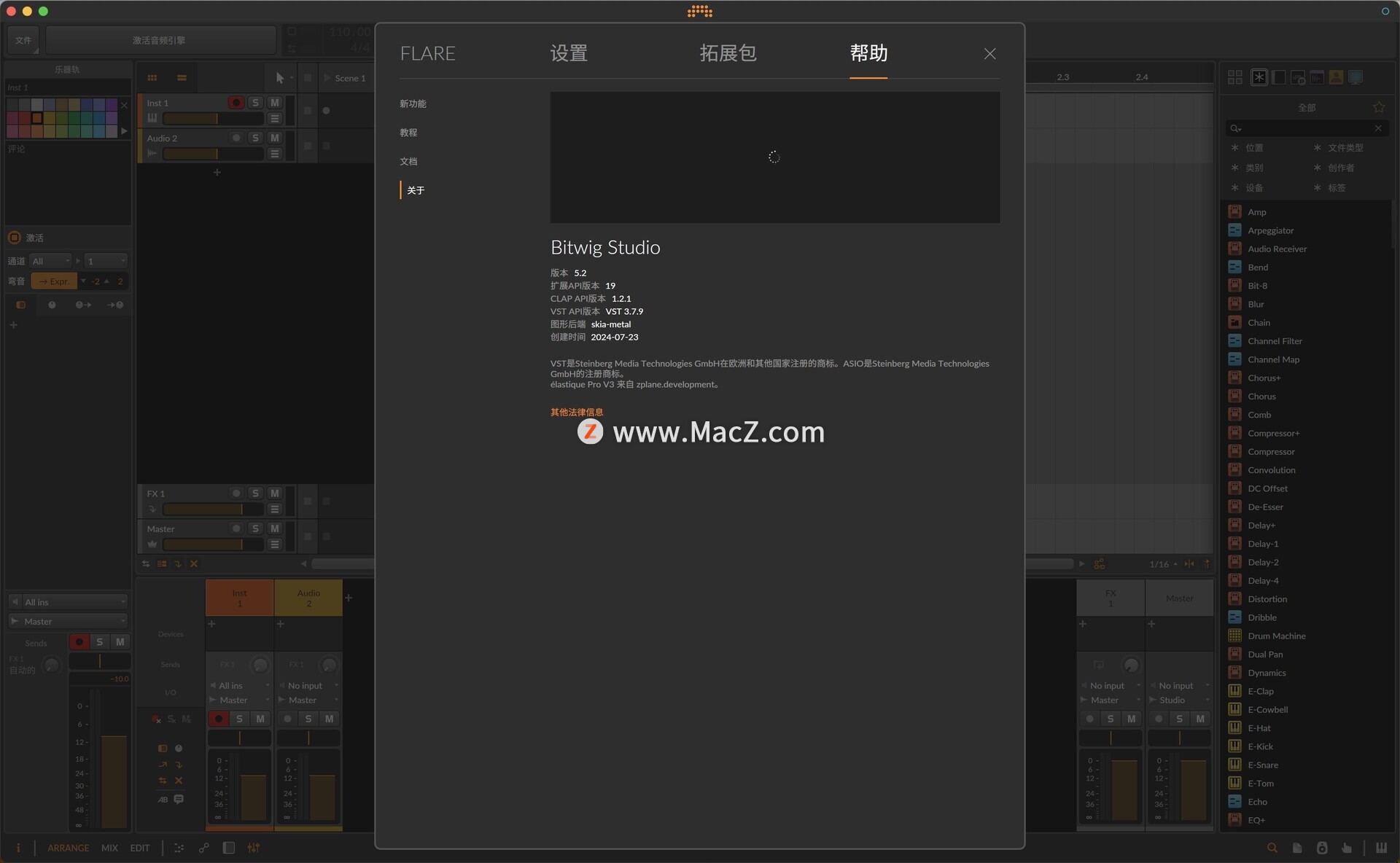The height and width of the screenshot is (863, 1400).
Task: Add a device to the Inst 1 channel
Action: point(211,624)
